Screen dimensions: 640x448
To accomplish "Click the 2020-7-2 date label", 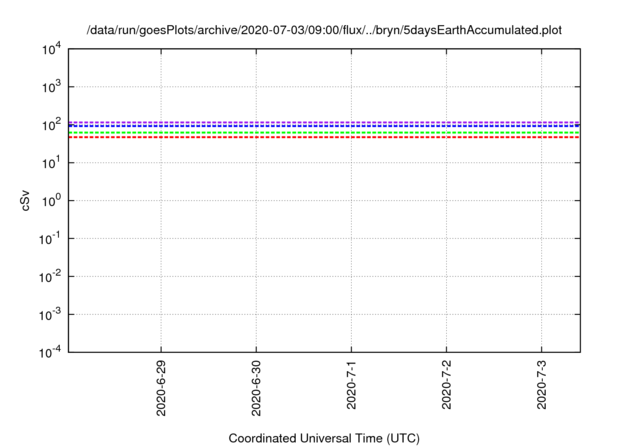I will pyautogui.click(x=446, y=385).
